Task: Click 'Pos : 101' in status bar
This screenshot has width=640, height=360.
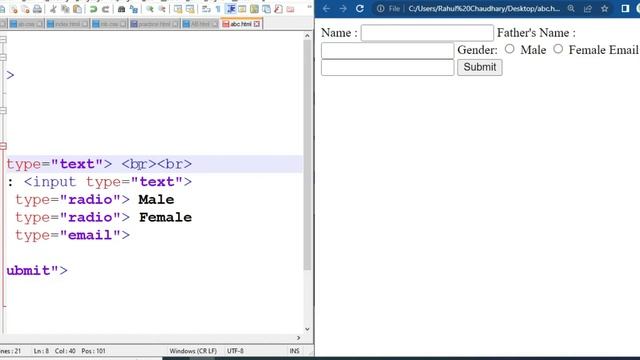Action: (x=93, y=351)
